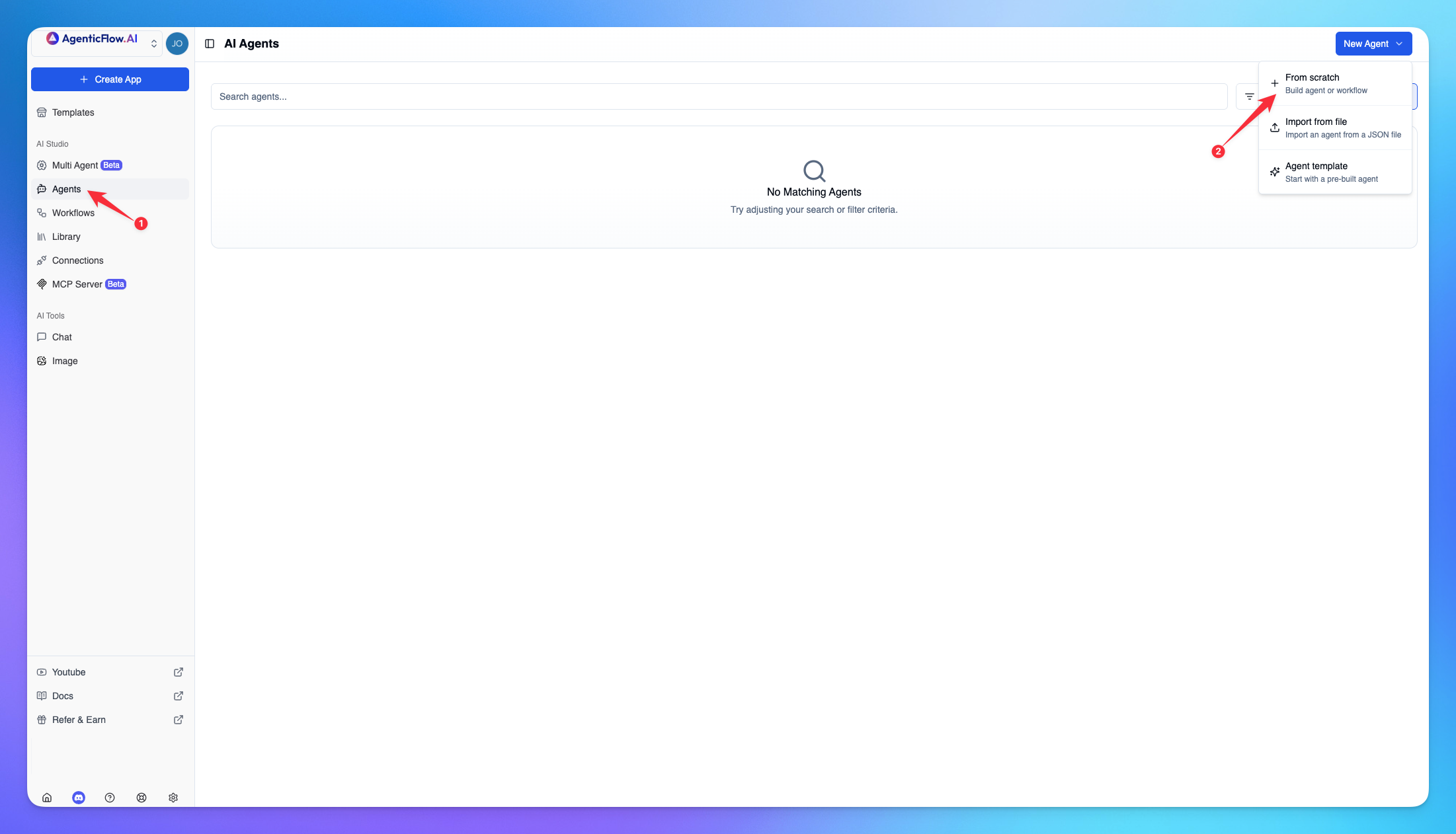Screen dimensions: 1456x834
Task: Open the help question mark icon
Action: click(110, 798)
